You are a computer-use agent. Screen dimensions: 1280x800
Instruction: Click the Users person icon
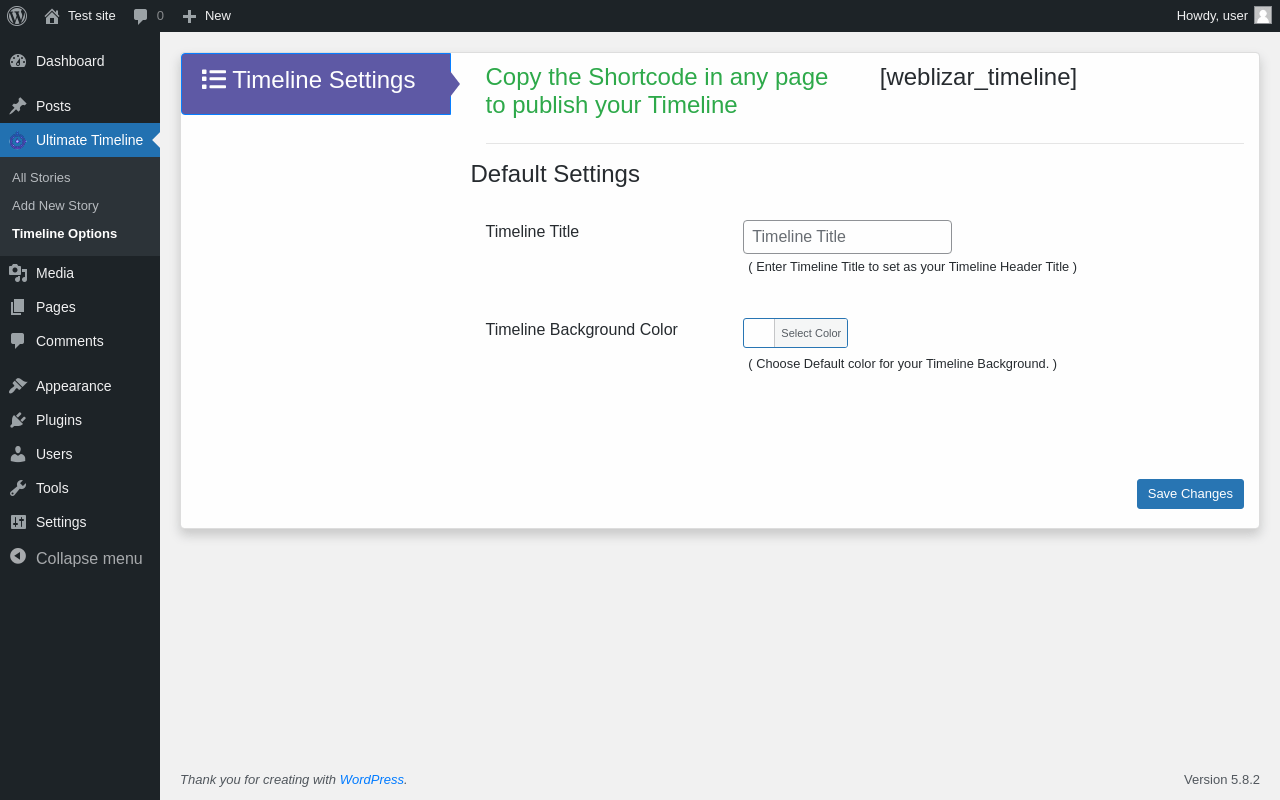tap(18, 454)
